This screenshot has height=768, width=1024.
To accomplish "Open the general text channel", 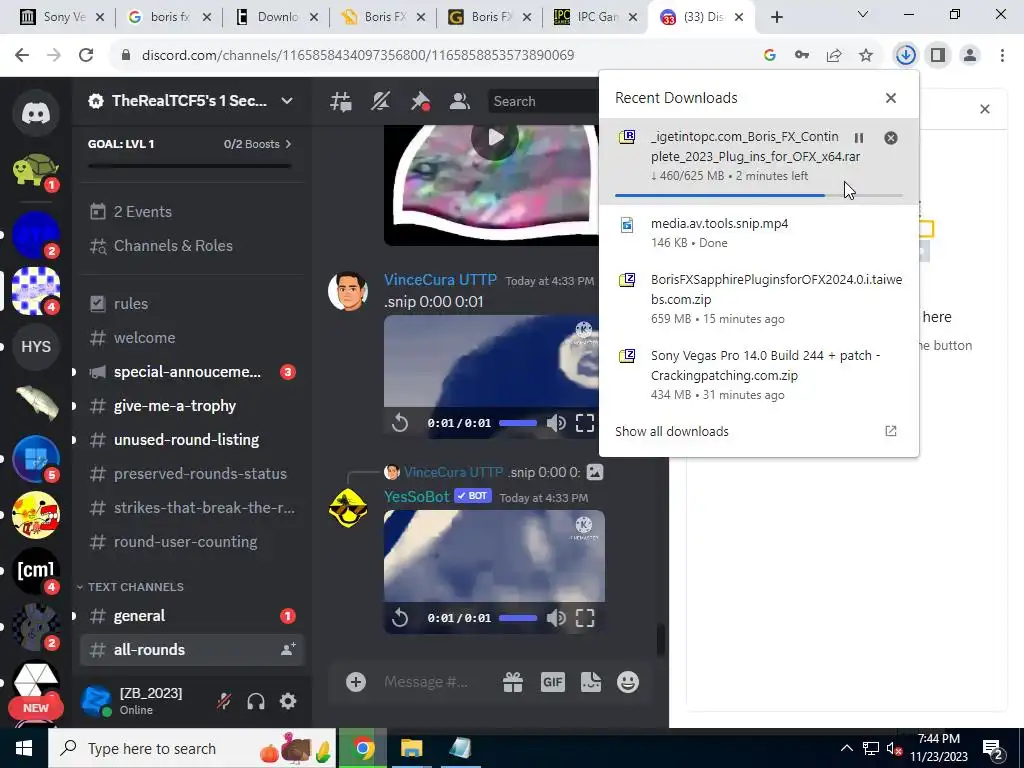I will pos(192,616).
